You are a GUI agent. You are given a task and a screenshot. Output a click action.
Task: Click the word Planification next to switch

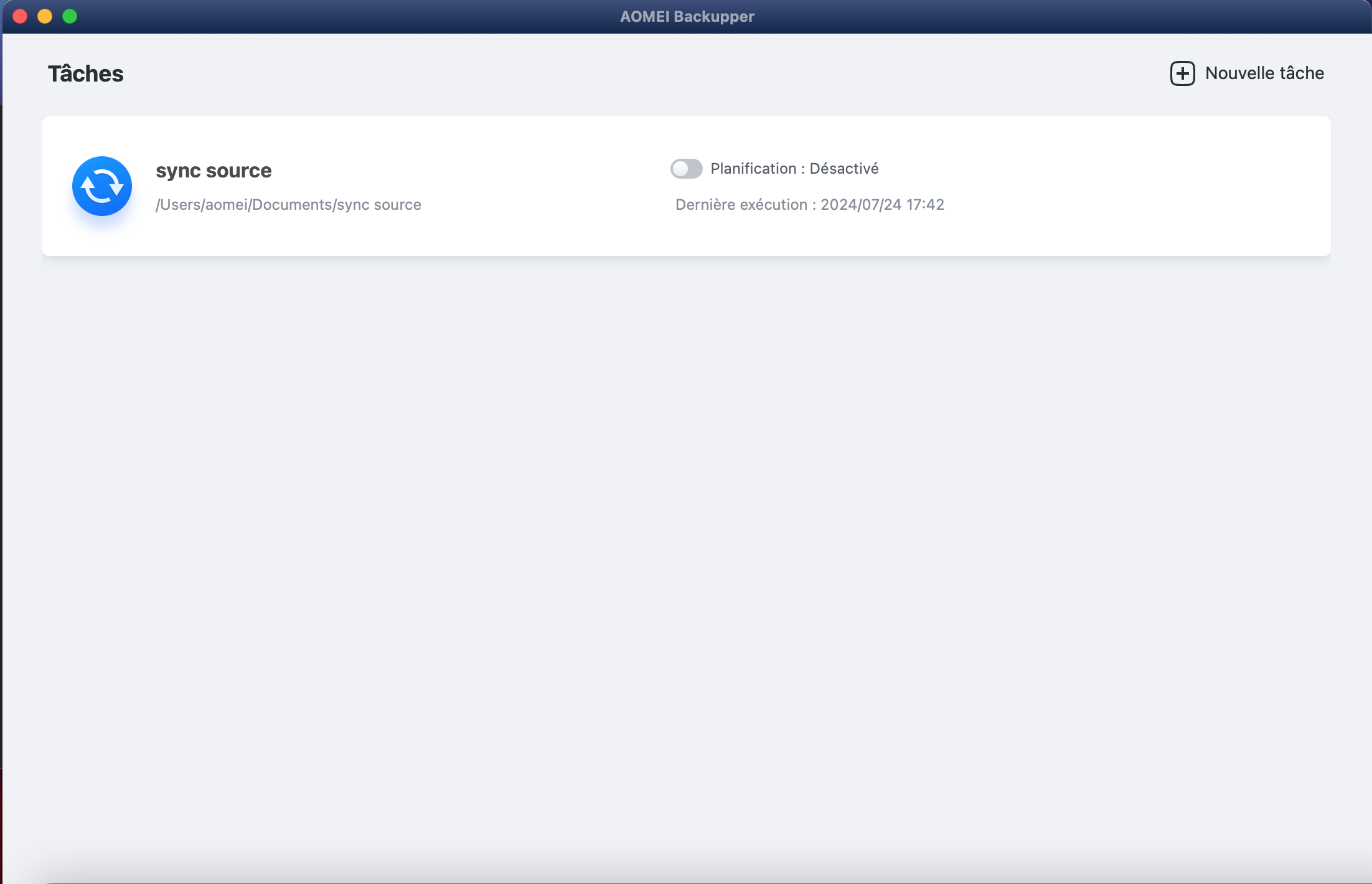(x=753, y=169)
